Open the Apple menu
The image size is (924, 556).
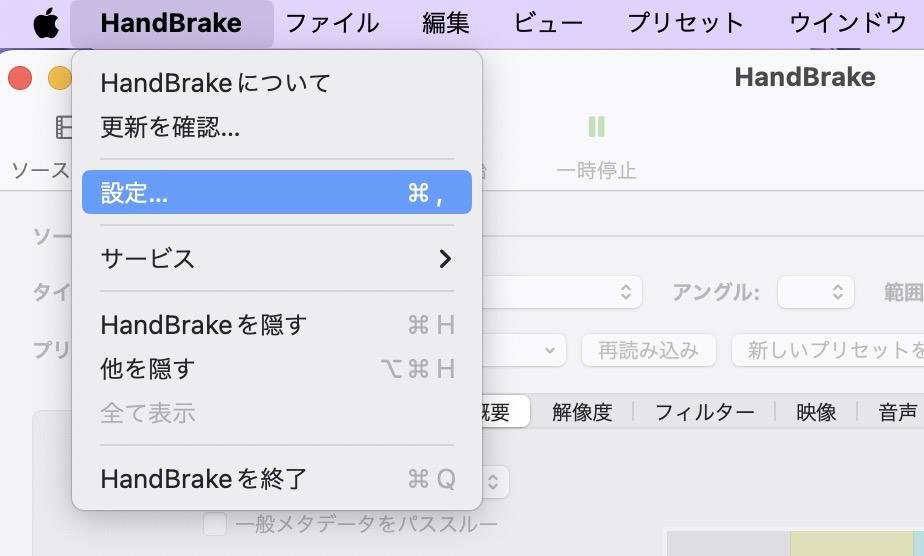[46, 23]
